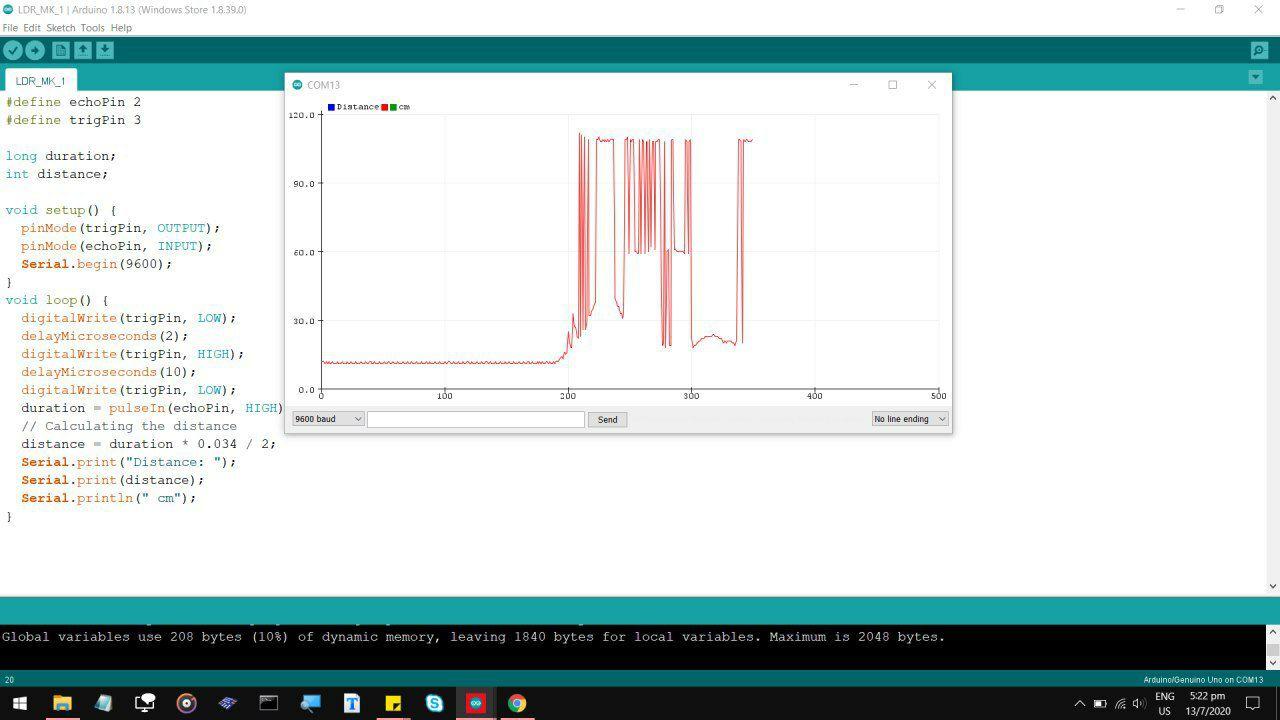Show hidden system tray icons chevron
The width and height of the screenshot is (1280, 720).
[x=1079, y=704]
